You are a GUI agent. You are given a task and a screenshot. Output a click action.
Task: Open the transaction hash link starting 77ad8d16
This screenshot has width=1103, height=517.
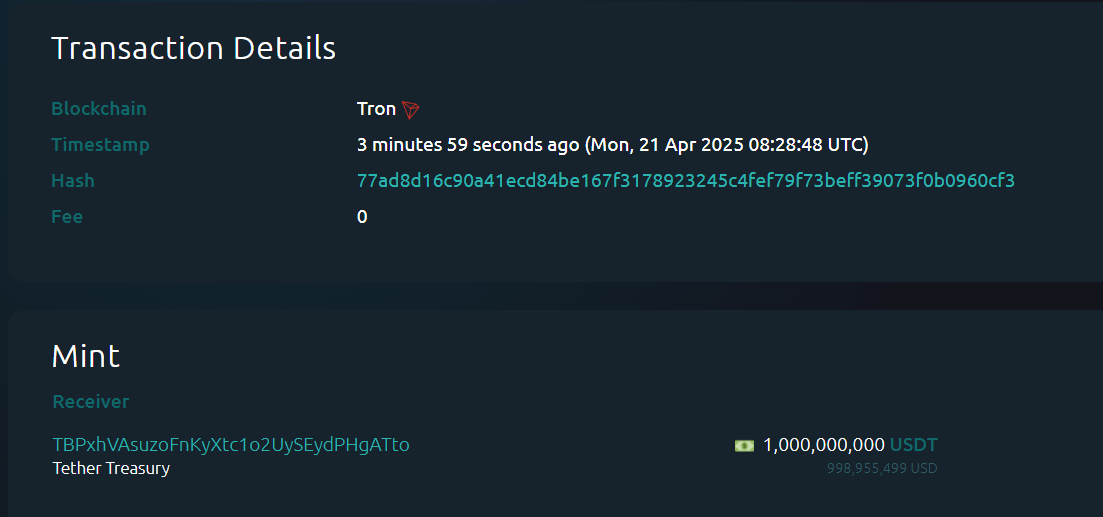tap(685, 181)
